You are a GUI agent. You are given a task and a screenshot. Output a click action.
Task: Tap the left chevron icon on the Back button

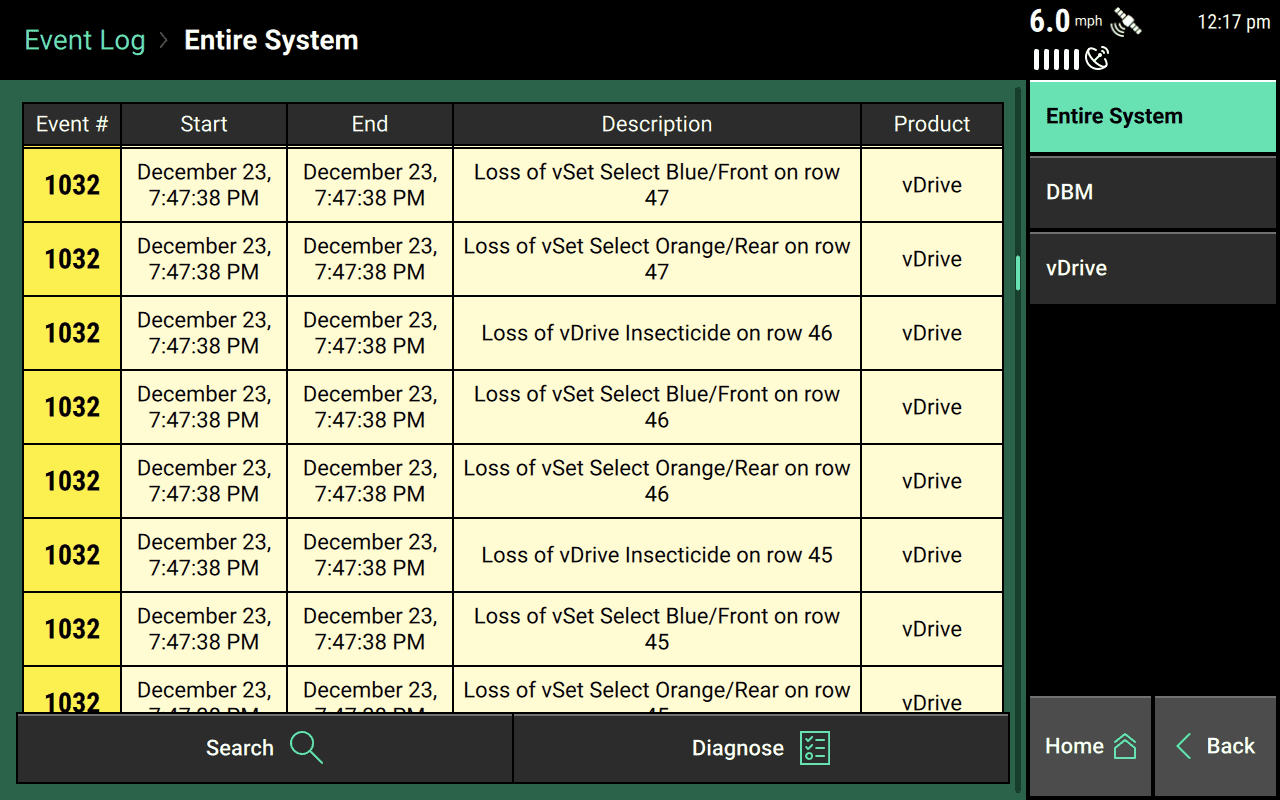pyautogui.click(x=1183, y=746)
